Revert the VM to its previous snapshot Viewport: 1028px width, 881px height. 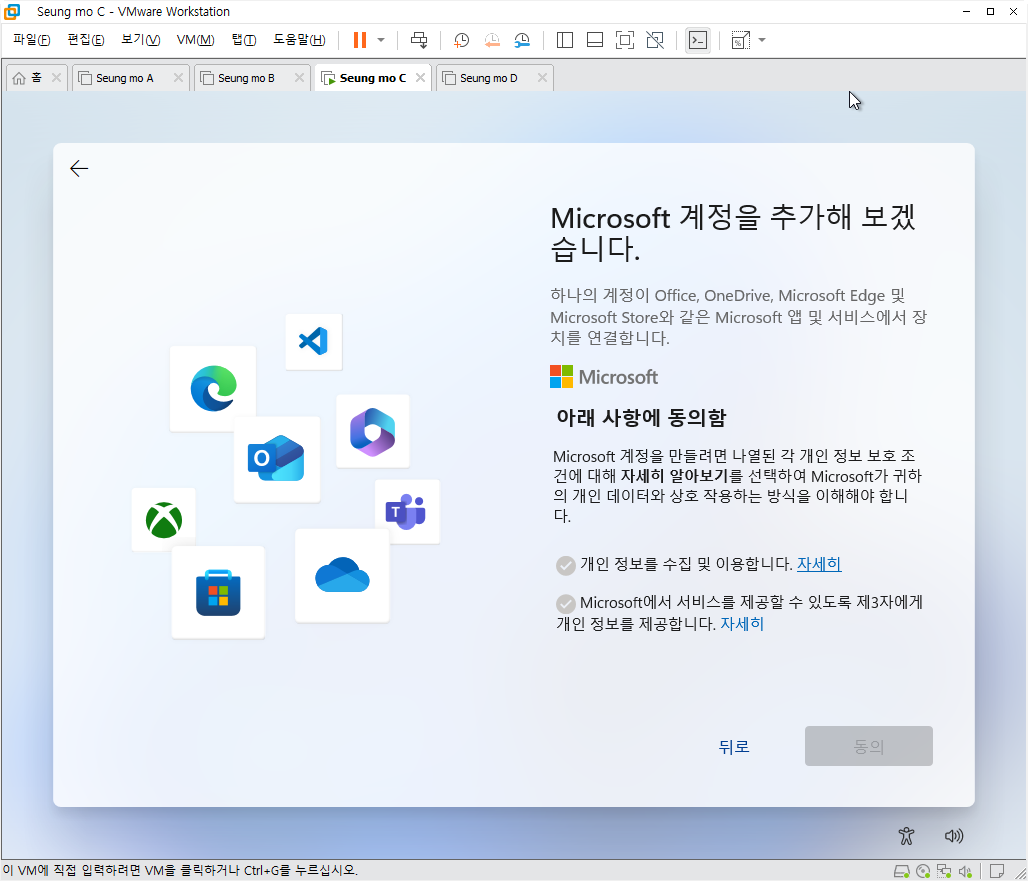pyautogui.click(x=492, y=41)
